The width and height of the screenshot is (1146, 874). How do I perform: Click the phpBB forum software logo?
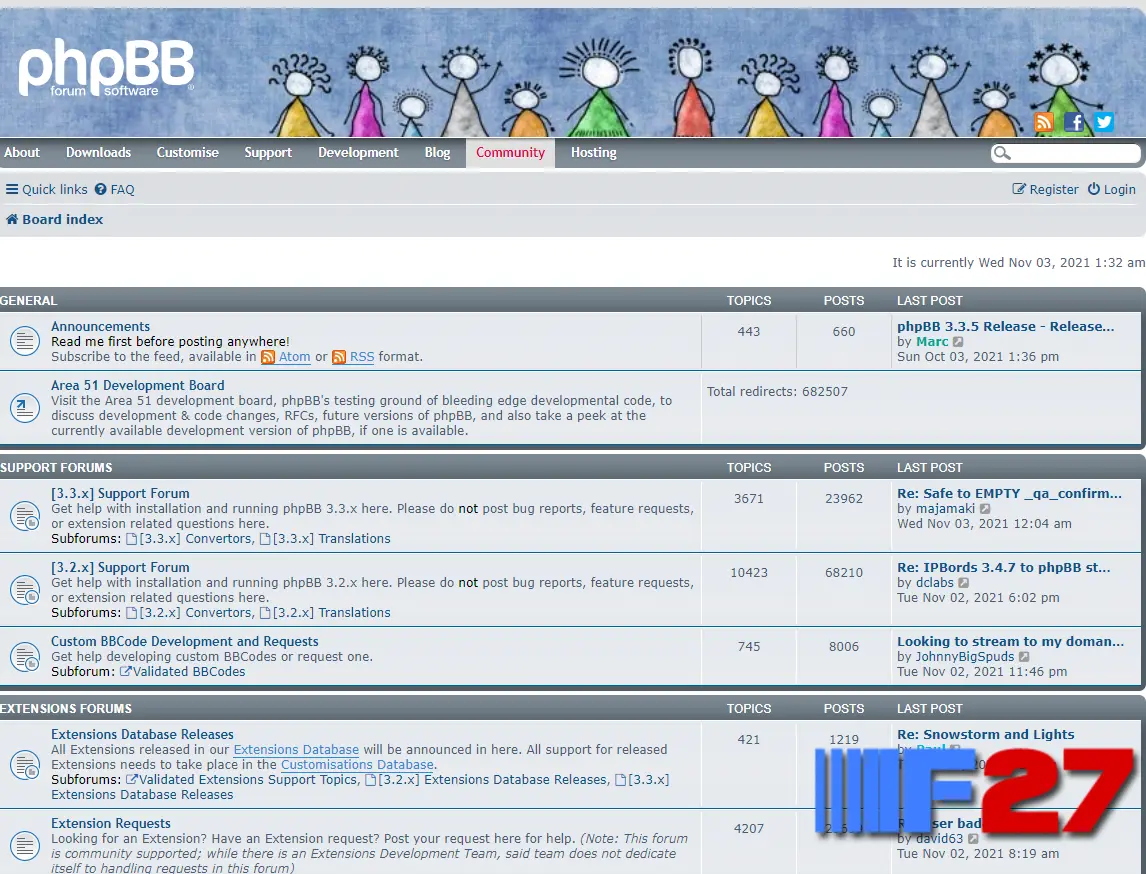pos(105,70)
